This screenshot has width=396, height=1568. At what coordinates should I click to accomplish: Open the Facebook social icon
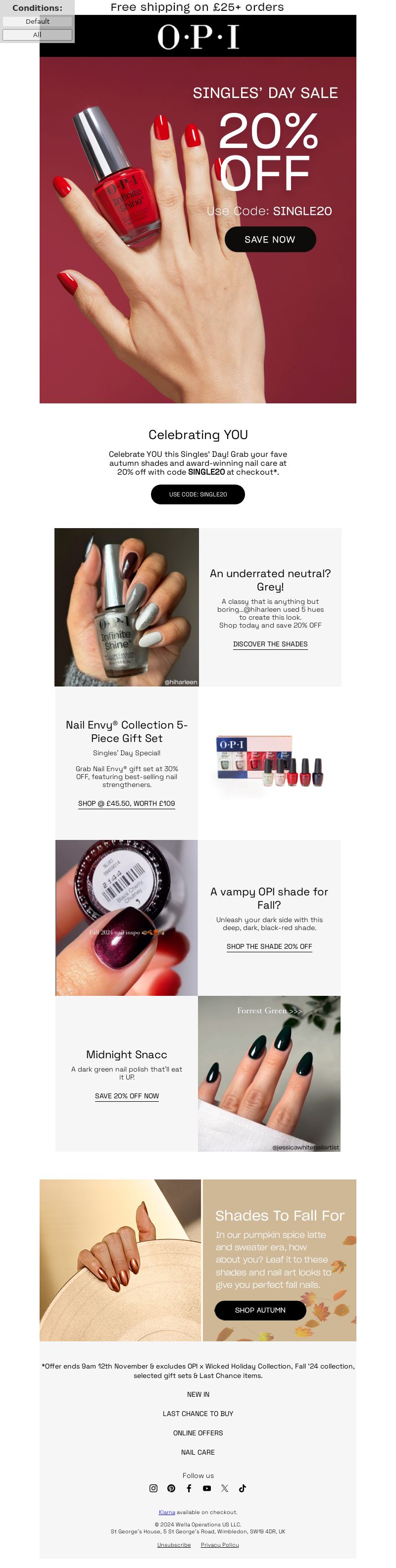[189, 1488]
